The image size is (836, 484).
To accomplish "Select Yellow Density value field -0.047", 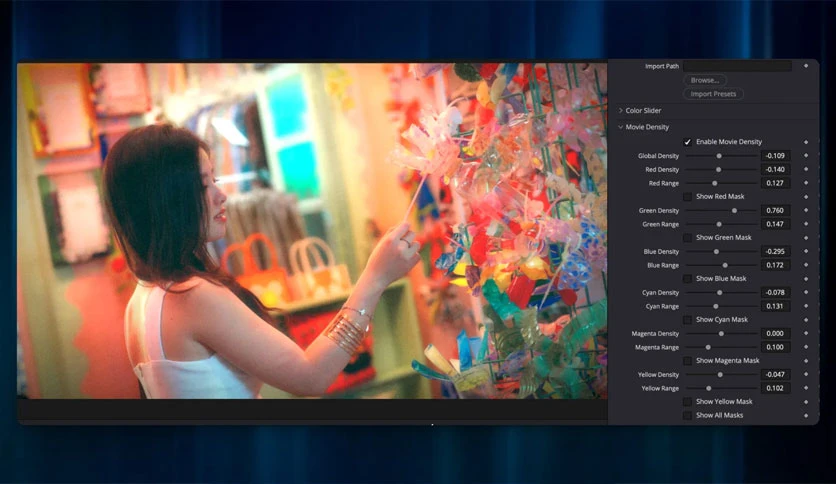I will 775,374.
